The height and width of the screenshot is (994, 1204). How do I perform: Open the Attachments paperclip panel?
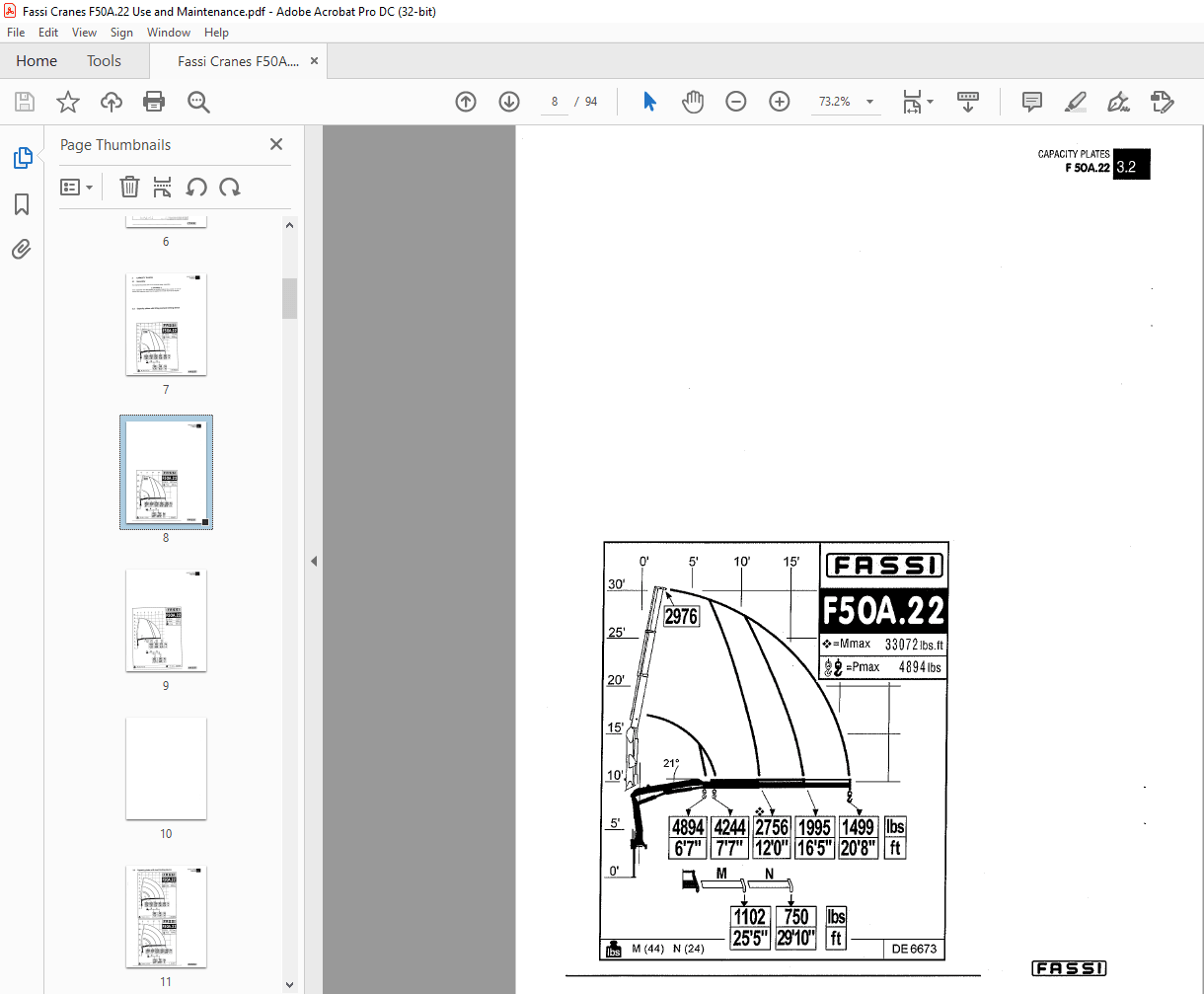coord(22,249)
